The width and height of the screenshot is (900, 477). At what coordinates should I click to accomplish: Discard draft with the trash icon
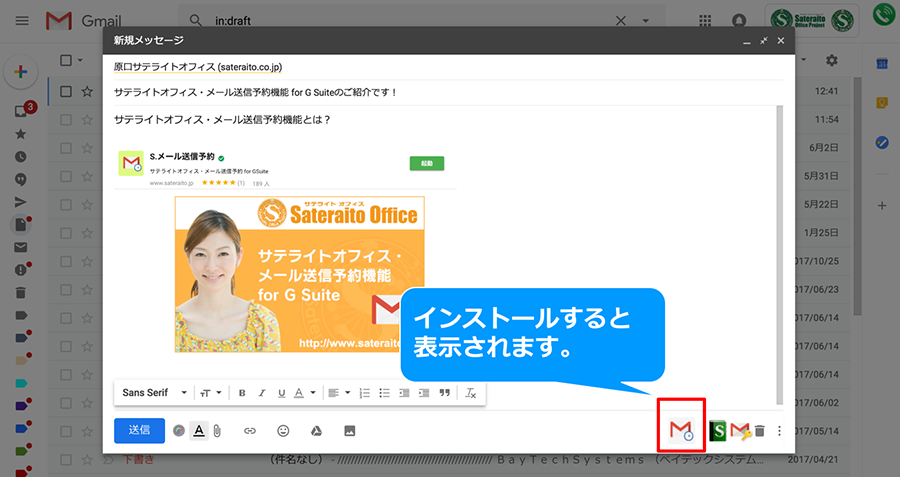coord(760,431)
